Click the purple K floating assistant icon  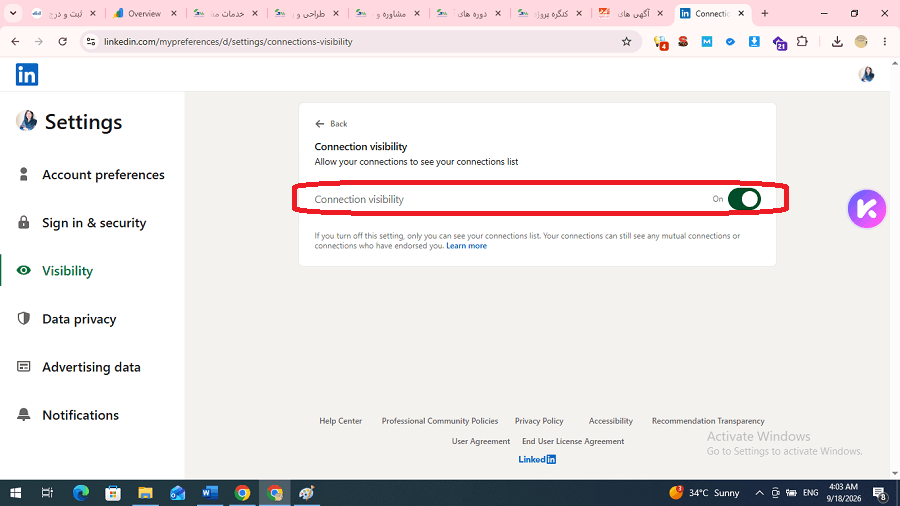[x=867, y=209]
